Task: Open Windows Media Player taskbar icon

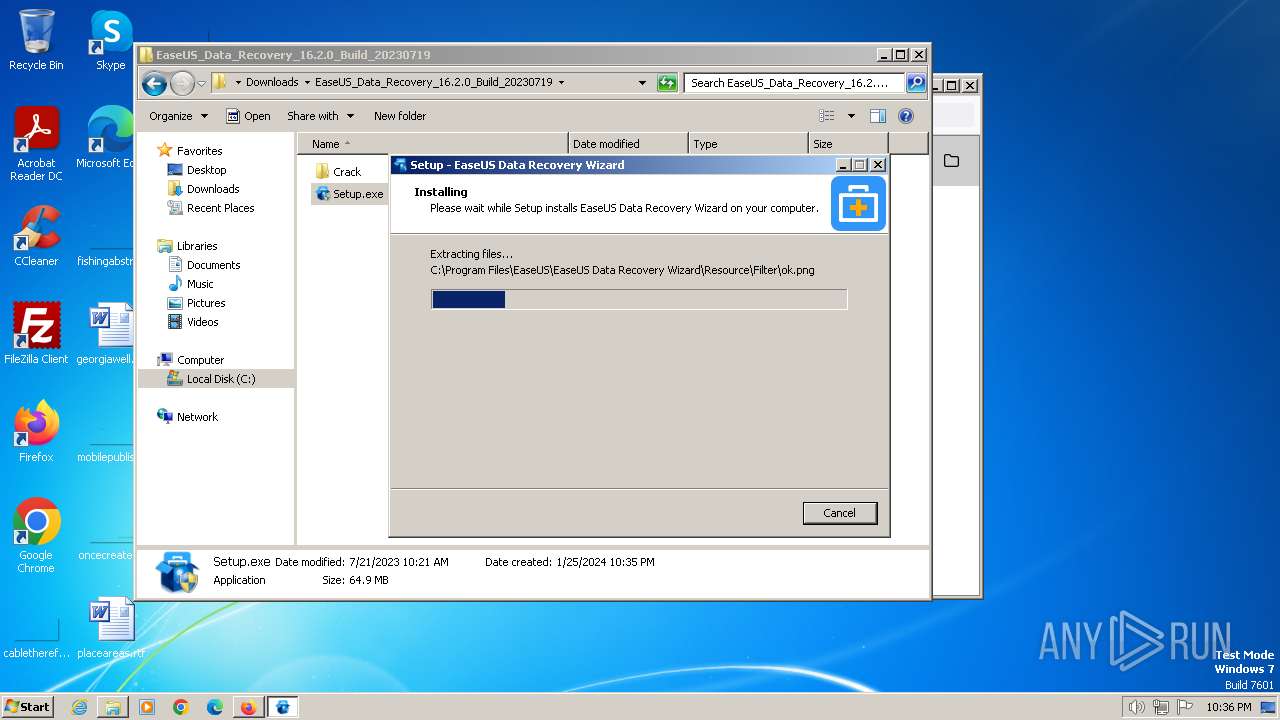Action: click(147, 707)
